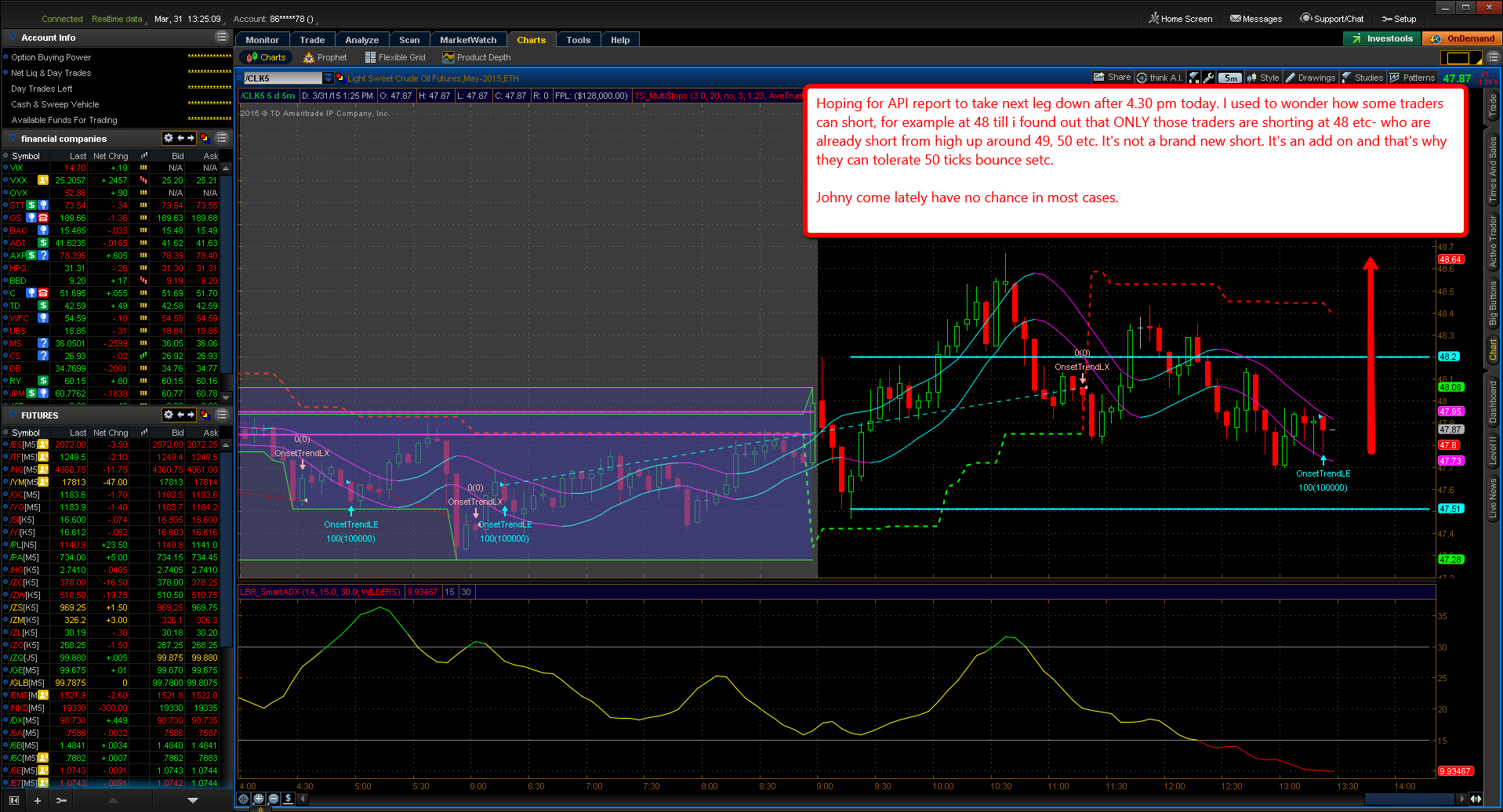Click the chart symbol link color icon
This screenshot has width=1503, height=812.
340,78
